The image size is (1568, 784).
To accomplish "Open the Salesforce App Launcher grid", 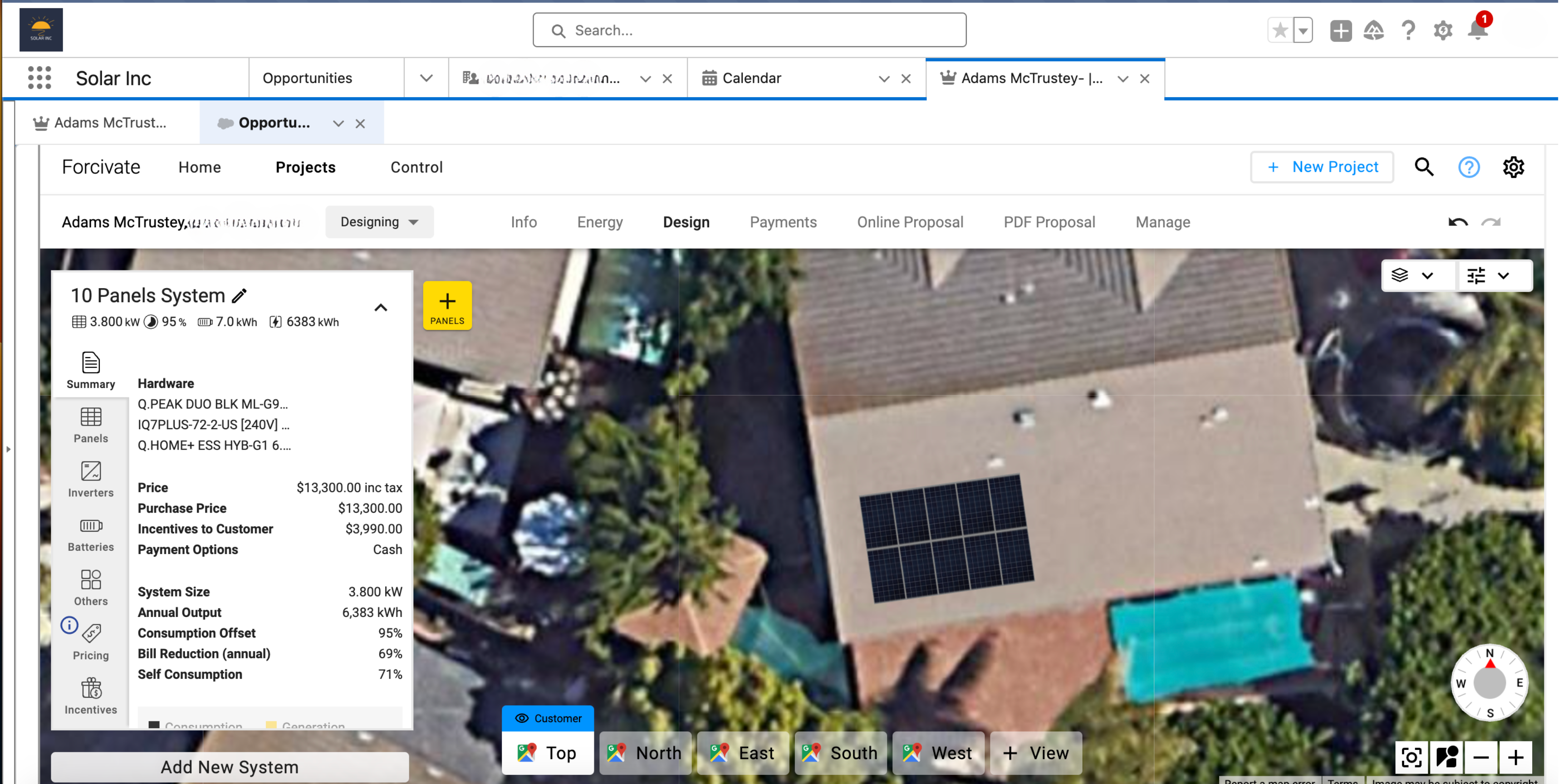I will (39, 78).
